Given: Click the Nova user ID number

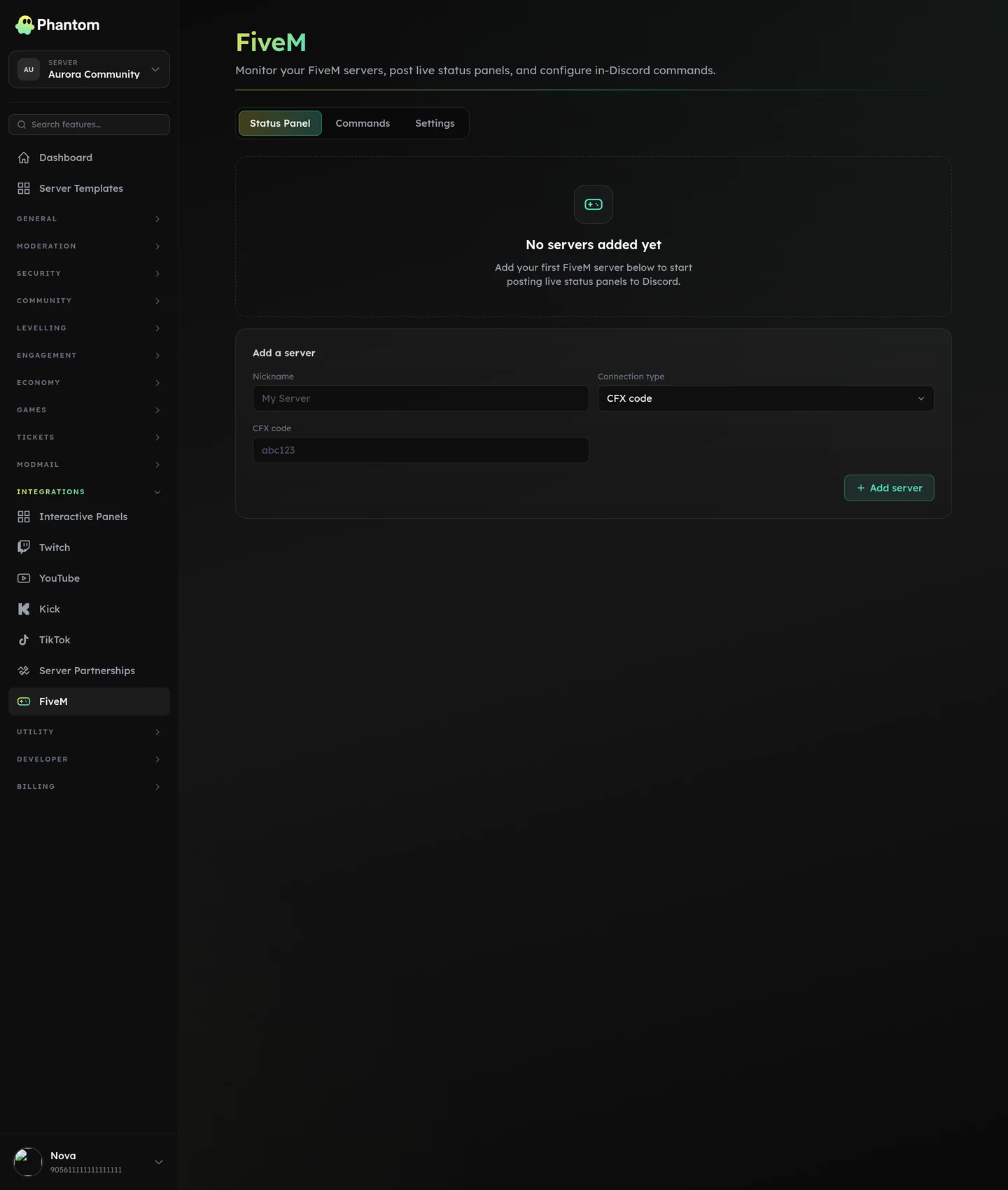Looking at the screenshot, I should (86, 1170).
